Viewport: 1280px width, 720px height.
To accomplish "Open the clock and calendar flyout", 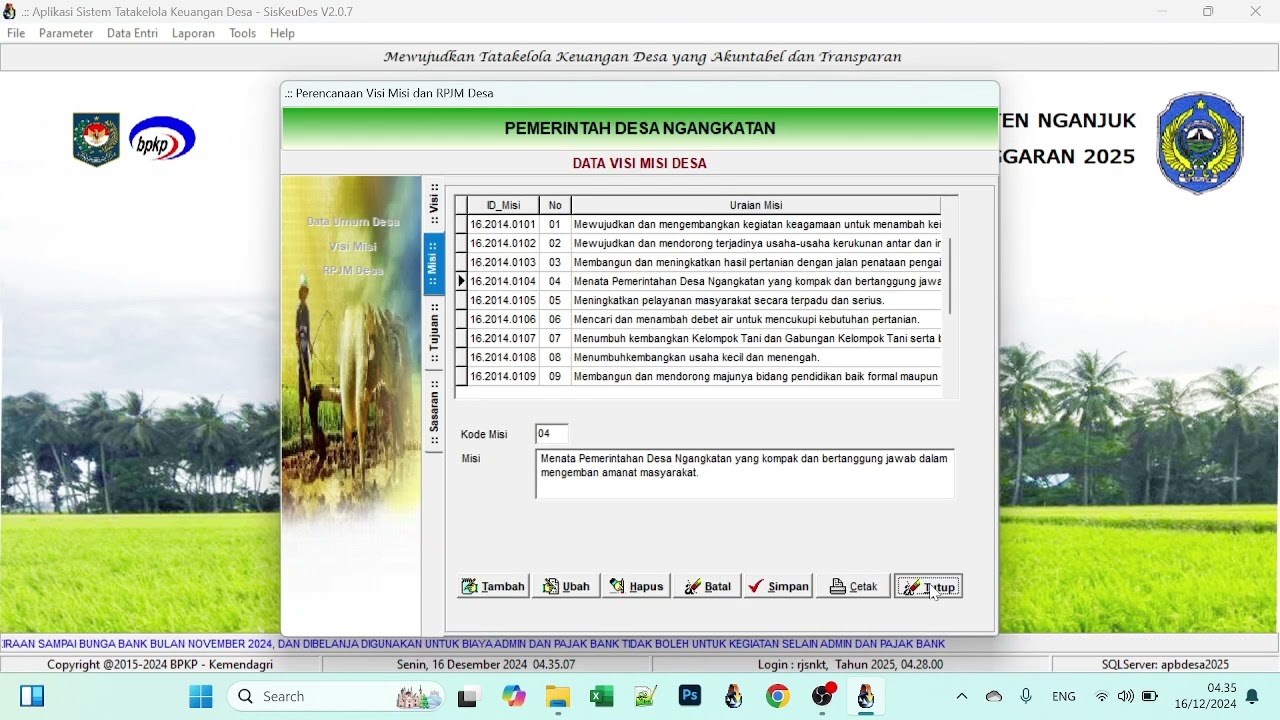I will point(1205,696).
